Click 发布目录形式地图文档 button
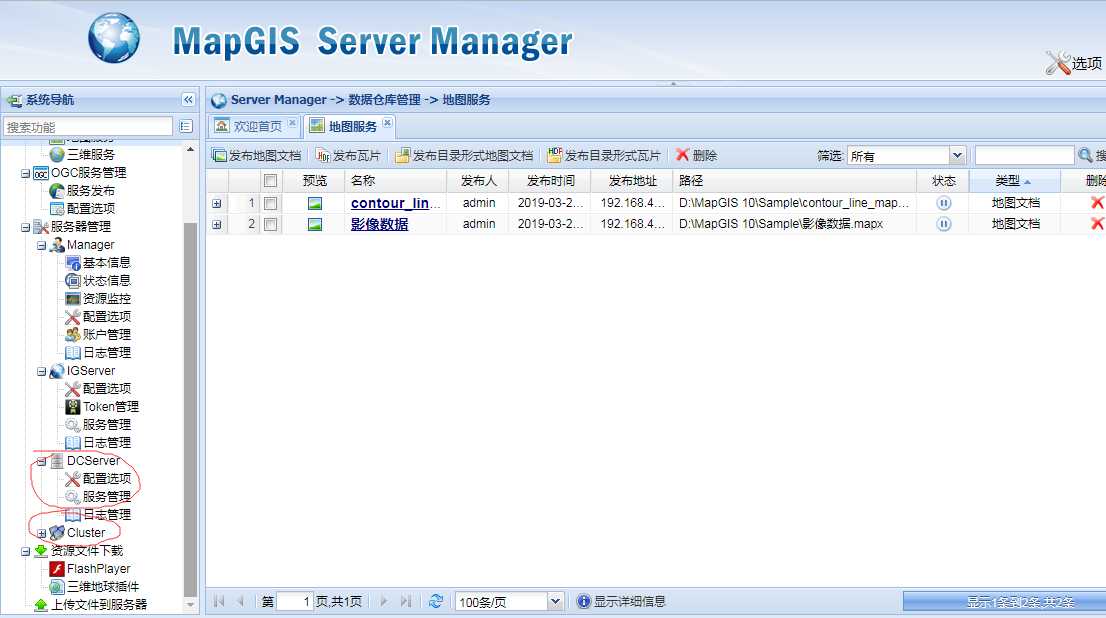 [464, 155]
